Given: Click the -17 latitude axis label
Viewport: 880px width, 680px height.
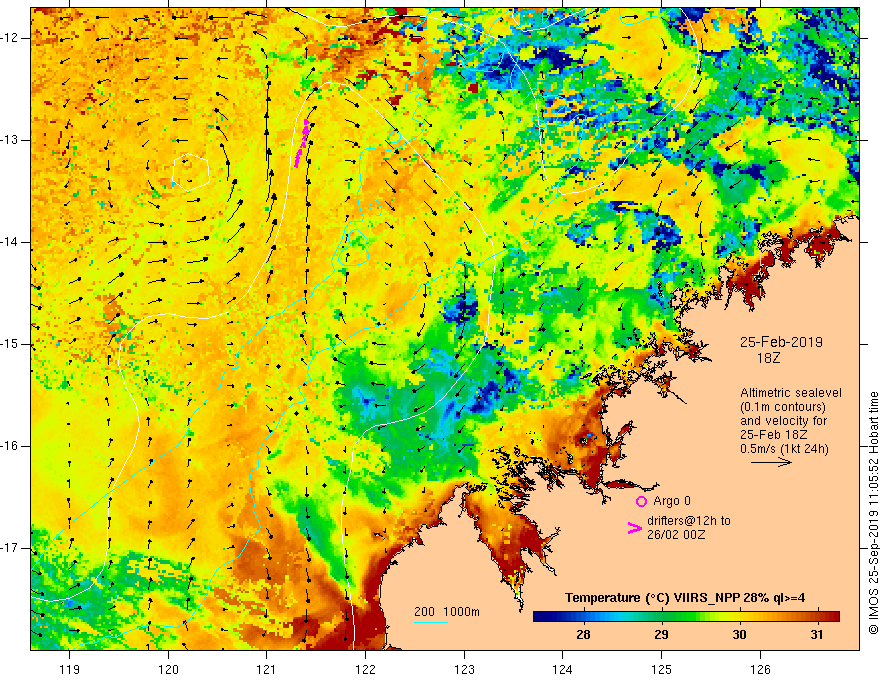Looking at the screenshot, I should [11, 548].
